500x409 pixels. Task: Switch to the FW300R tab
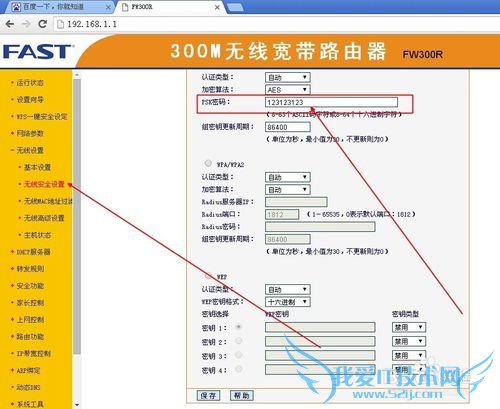pos(170,7)
